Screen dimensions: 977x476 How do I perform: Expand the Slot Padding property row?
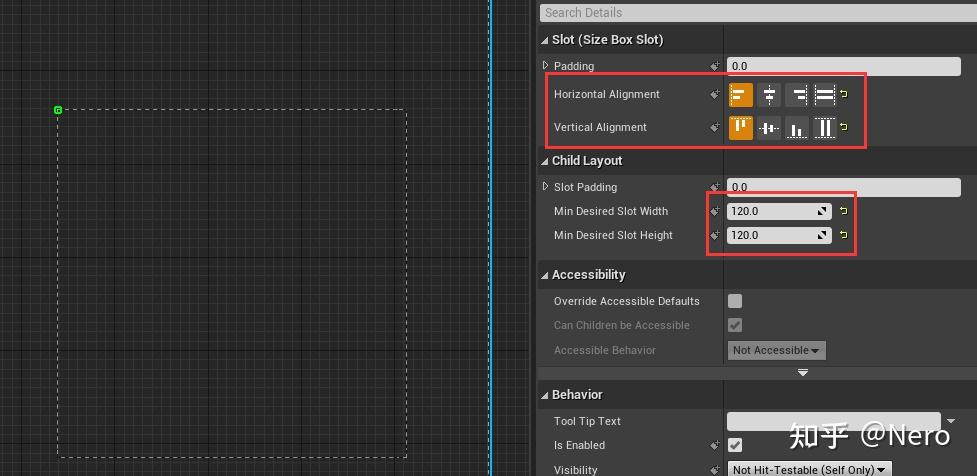(x=546, y=187)
